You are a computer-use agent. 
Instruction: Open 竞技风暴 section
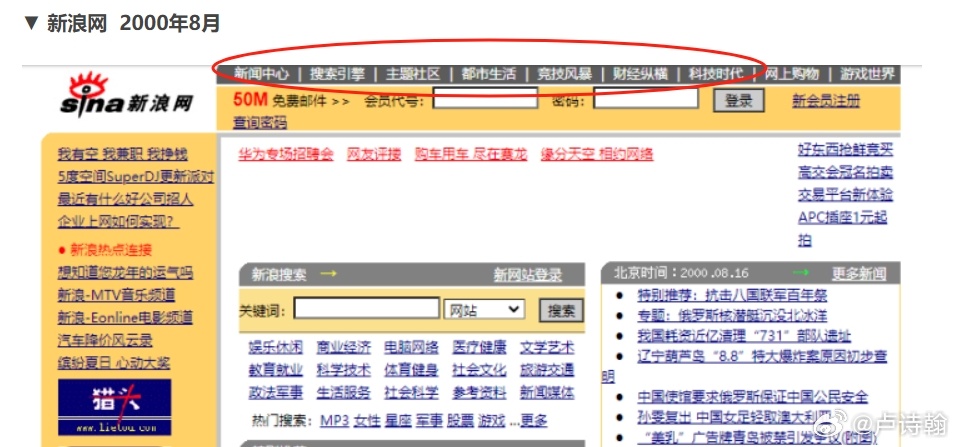[564, 74]
